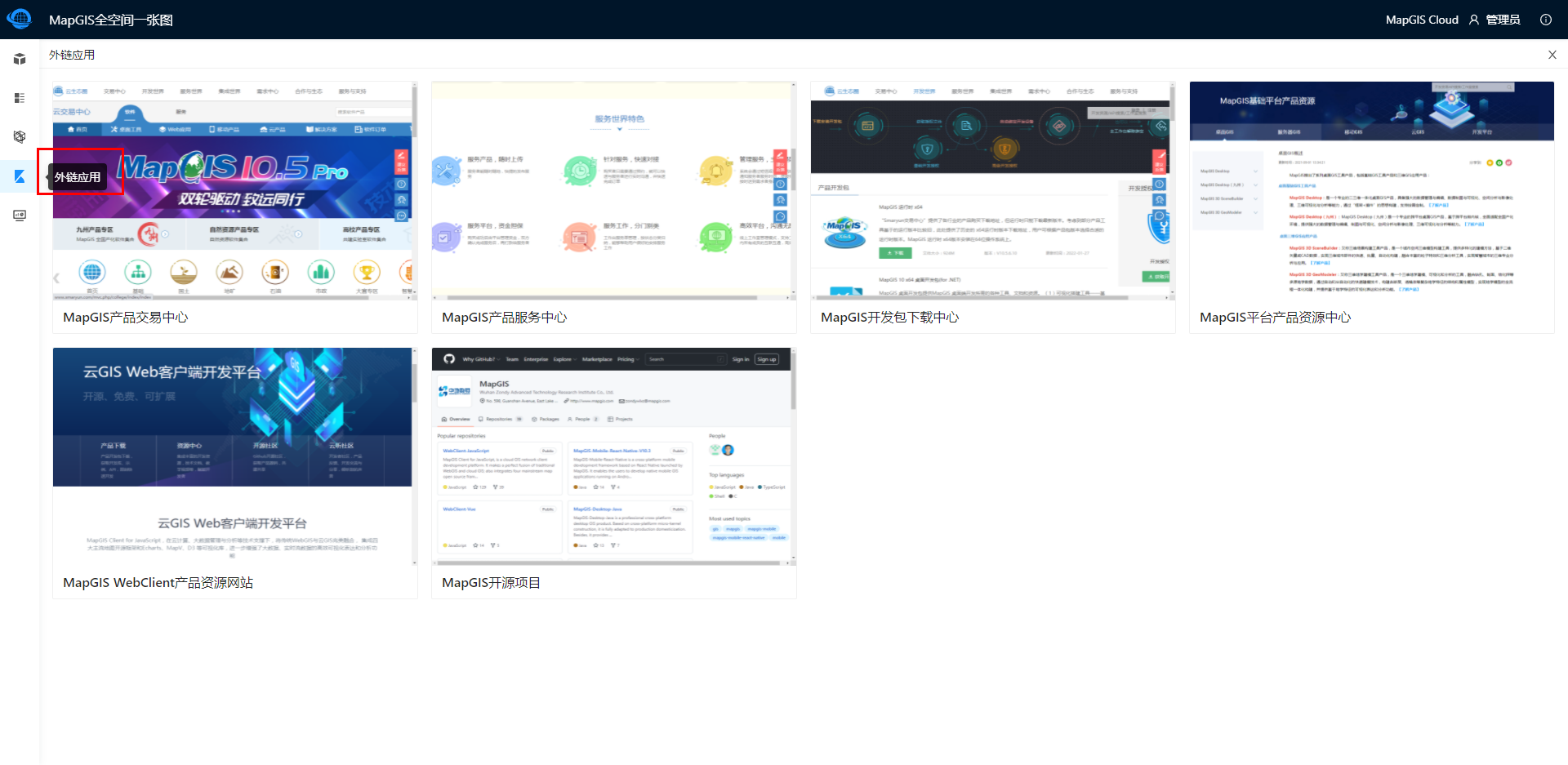
Task: Select 服务器GIS tab in 平台产品资源中心 preview
Action: pyautogui.click(x=1290, y=131)
